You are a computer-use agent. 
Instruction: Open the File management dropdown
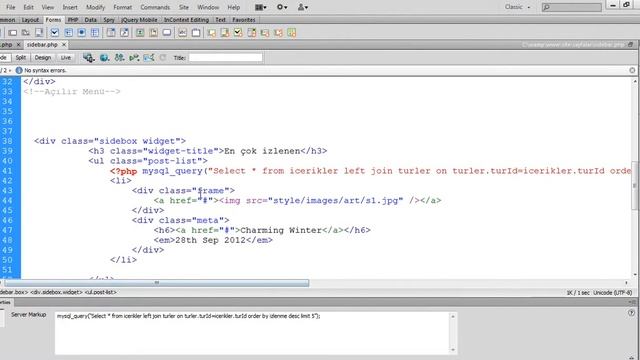119,58
